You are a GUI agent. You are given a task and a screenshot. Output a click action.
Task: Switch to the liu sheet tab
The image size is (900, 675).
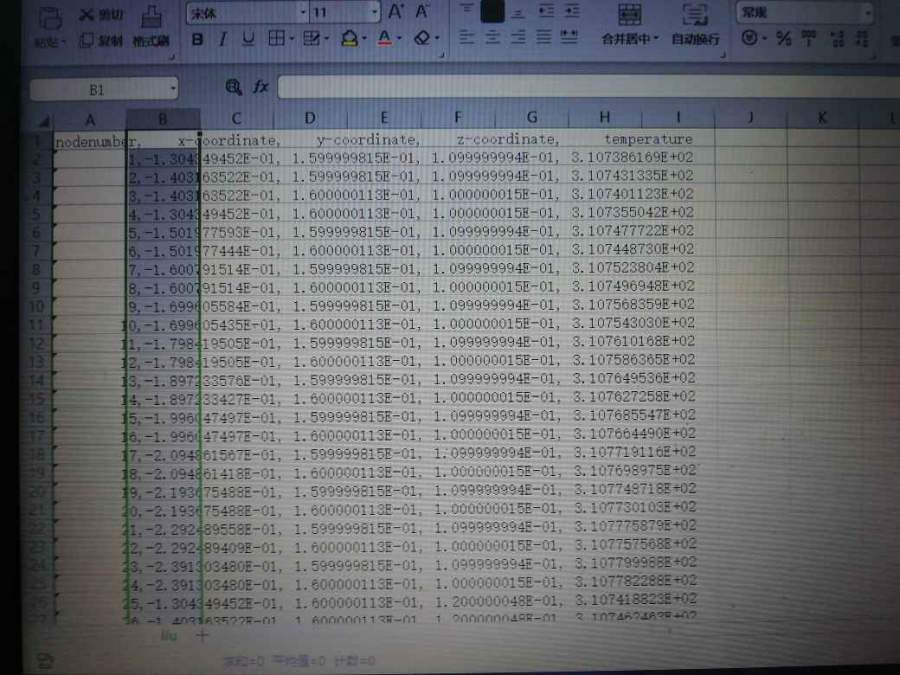coord(168,635)
